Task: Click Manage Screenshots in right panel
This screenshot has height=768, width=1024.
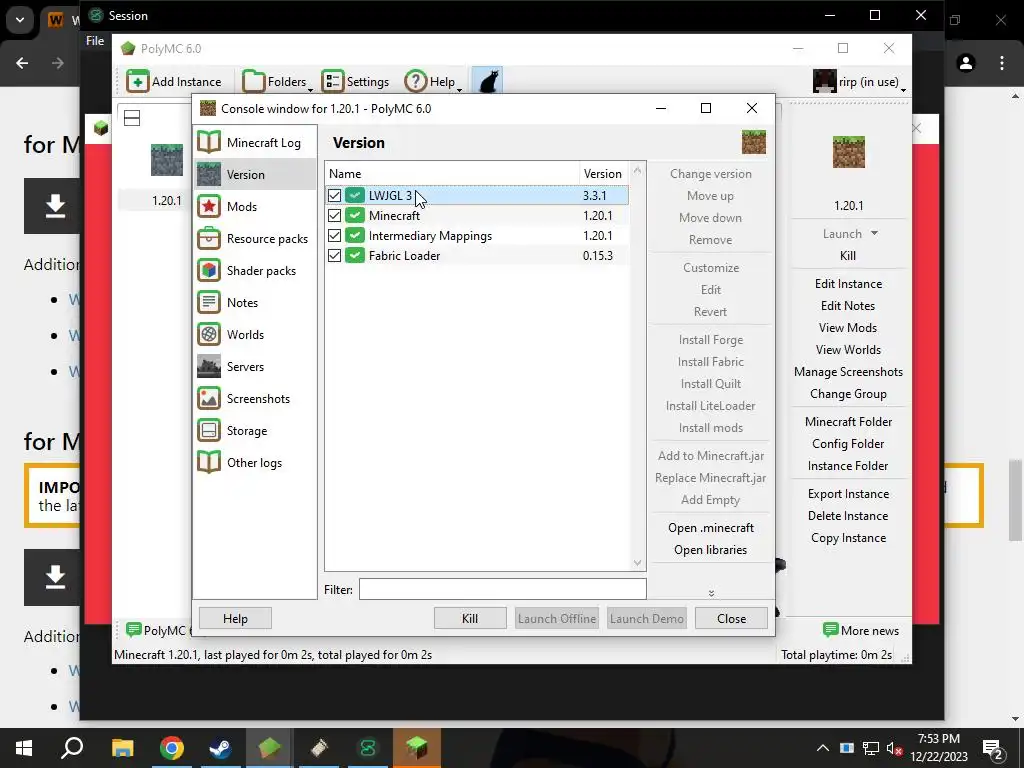Action: click(848, 372)
